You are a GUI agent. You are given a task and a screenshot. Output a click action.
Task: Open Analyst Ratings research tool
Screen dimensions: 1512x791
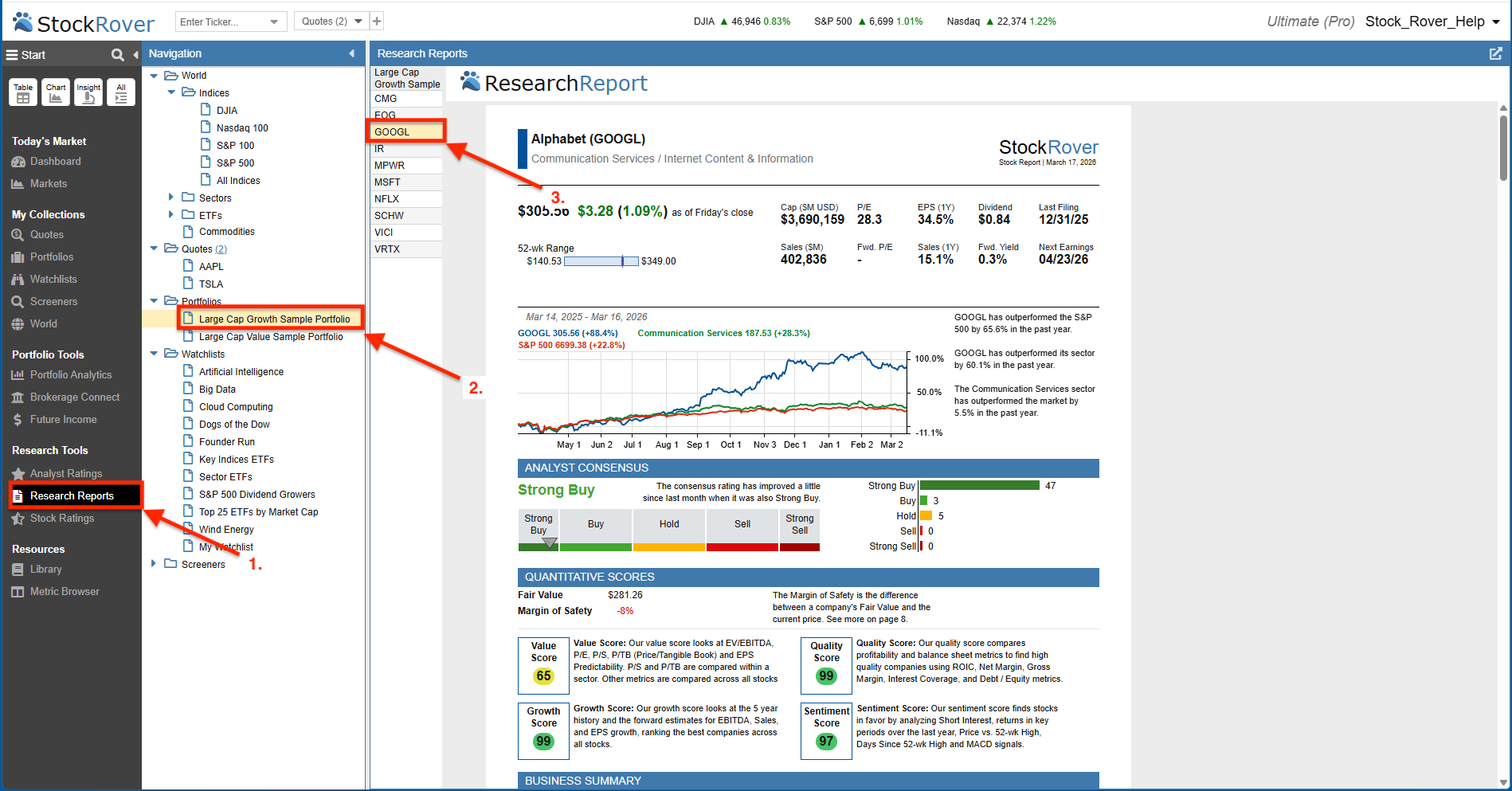[x=65, y=474]
